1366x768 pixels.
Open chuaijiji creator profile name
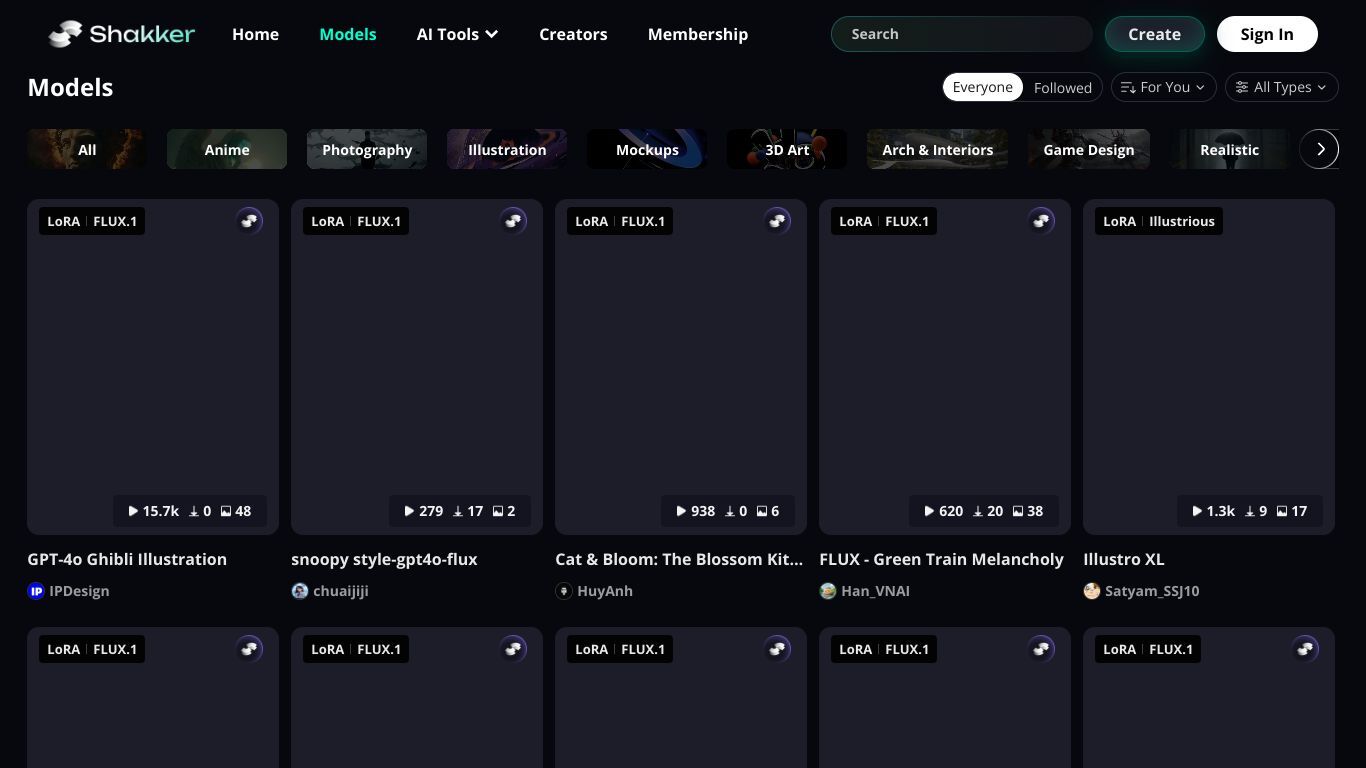point(341,591)
